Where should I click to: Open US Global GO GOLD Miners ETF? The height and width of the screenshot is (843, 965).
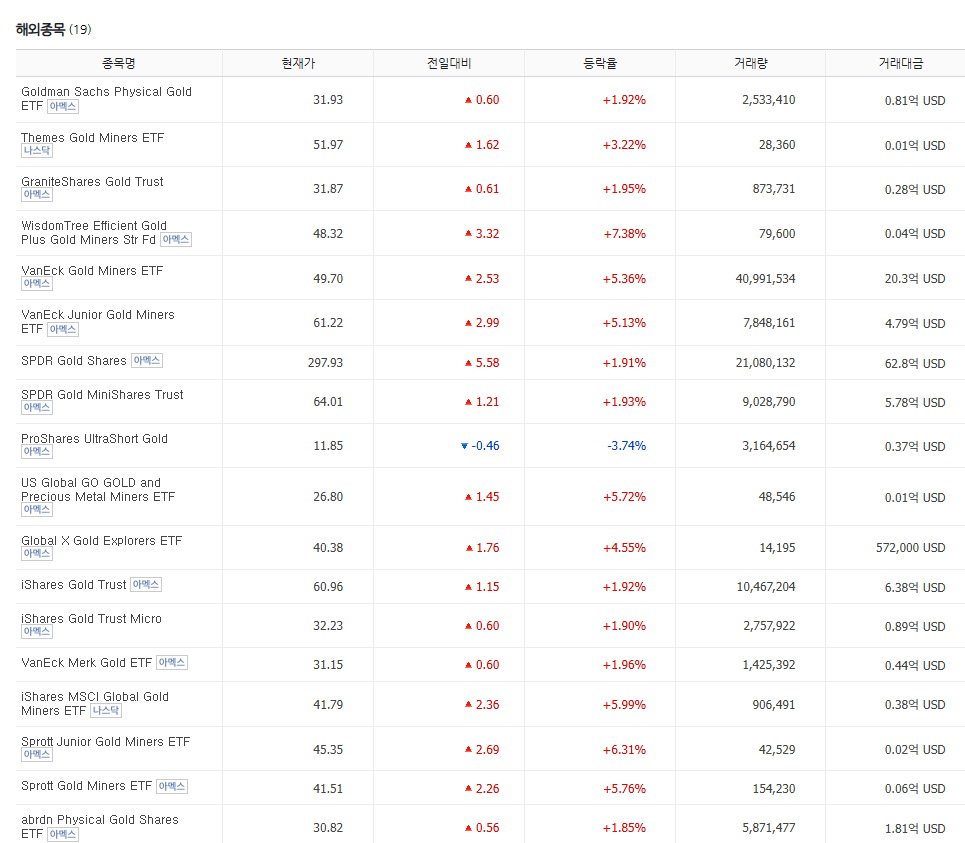pyautogui.click(x=98, y=490)
